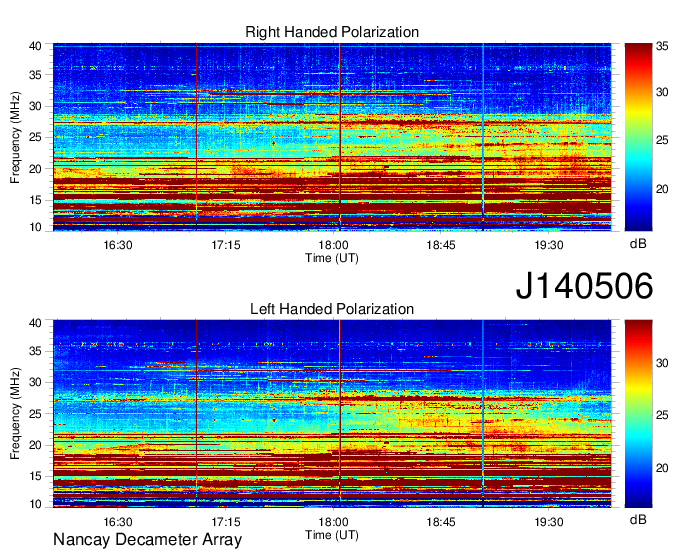Click the 17:15 time tick under the Left Handed plot
The height and width of the screenshot is (552, 680).
click(226, 522)
